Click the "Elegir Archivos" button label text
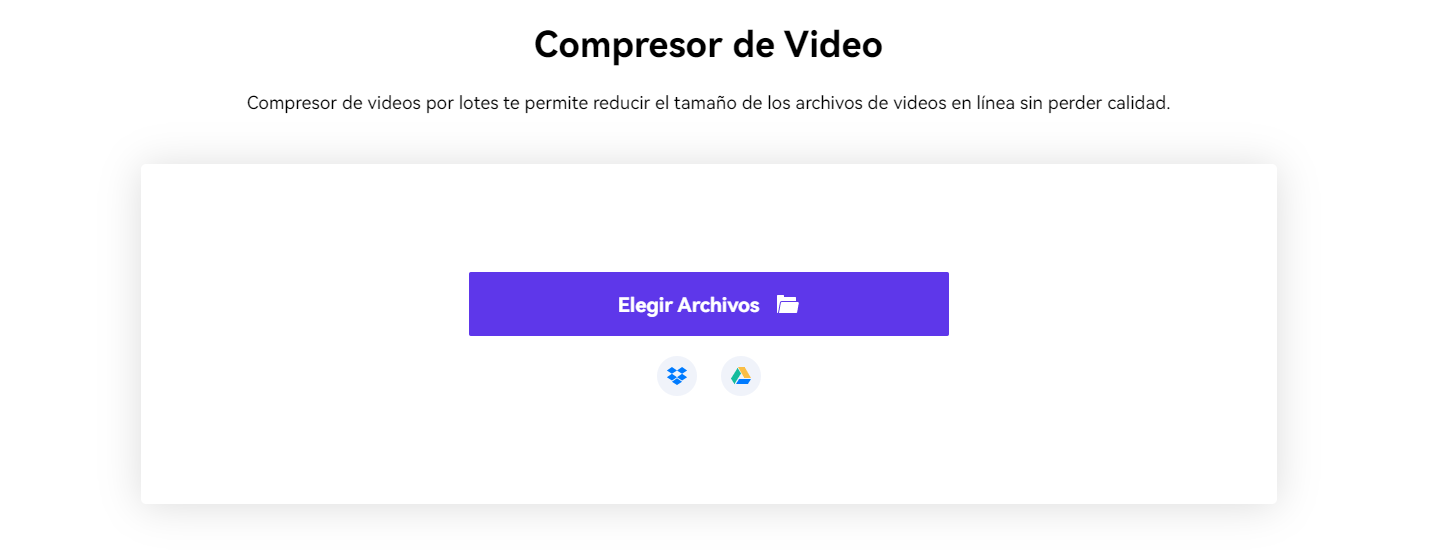This screenshot has width=1452, height=550. [x=689, y=305]
